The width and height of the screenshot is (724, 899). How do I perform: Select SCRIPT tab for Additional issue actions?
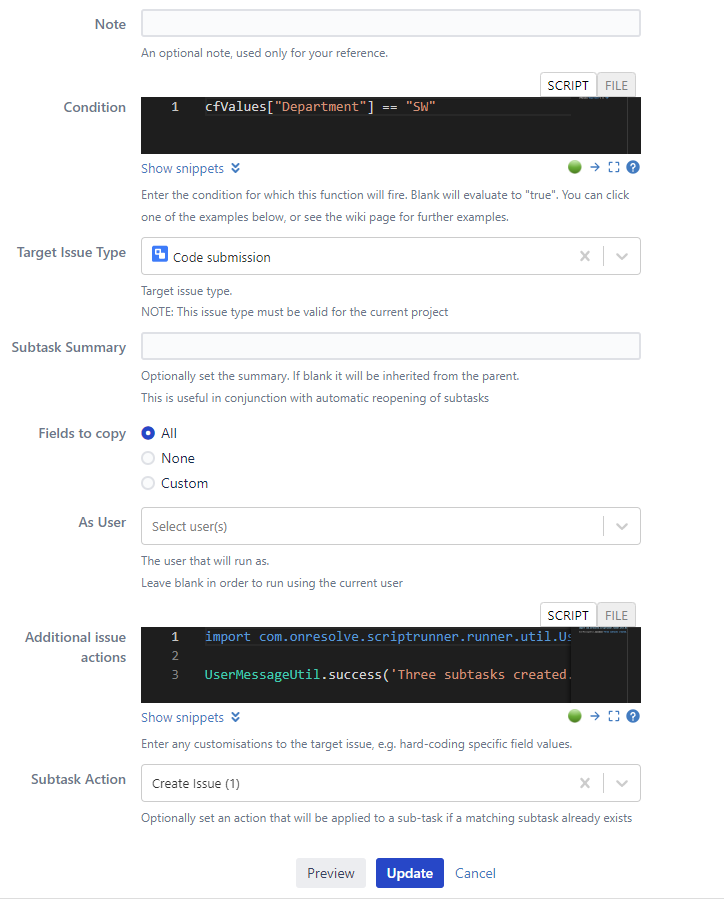[568, 616]
